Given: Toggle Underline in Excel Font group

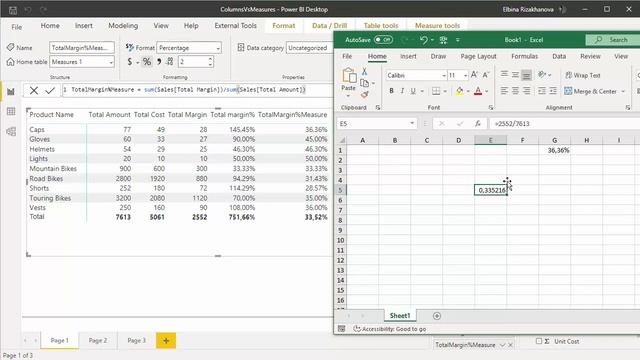Looking at the screenshot, I should 413,91.
